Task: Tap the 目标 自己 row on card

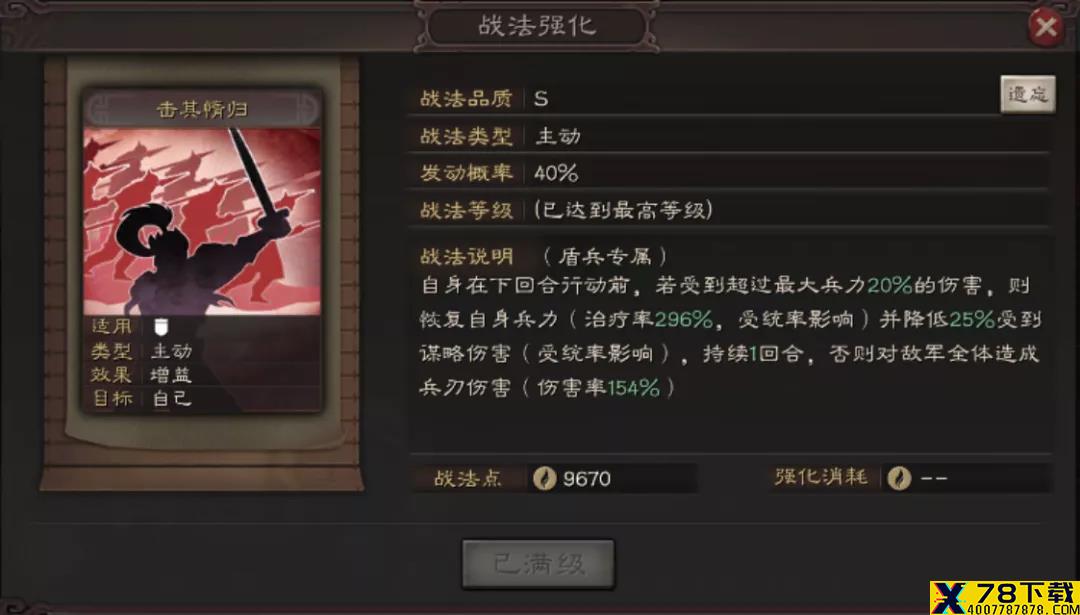Action: 202,398
